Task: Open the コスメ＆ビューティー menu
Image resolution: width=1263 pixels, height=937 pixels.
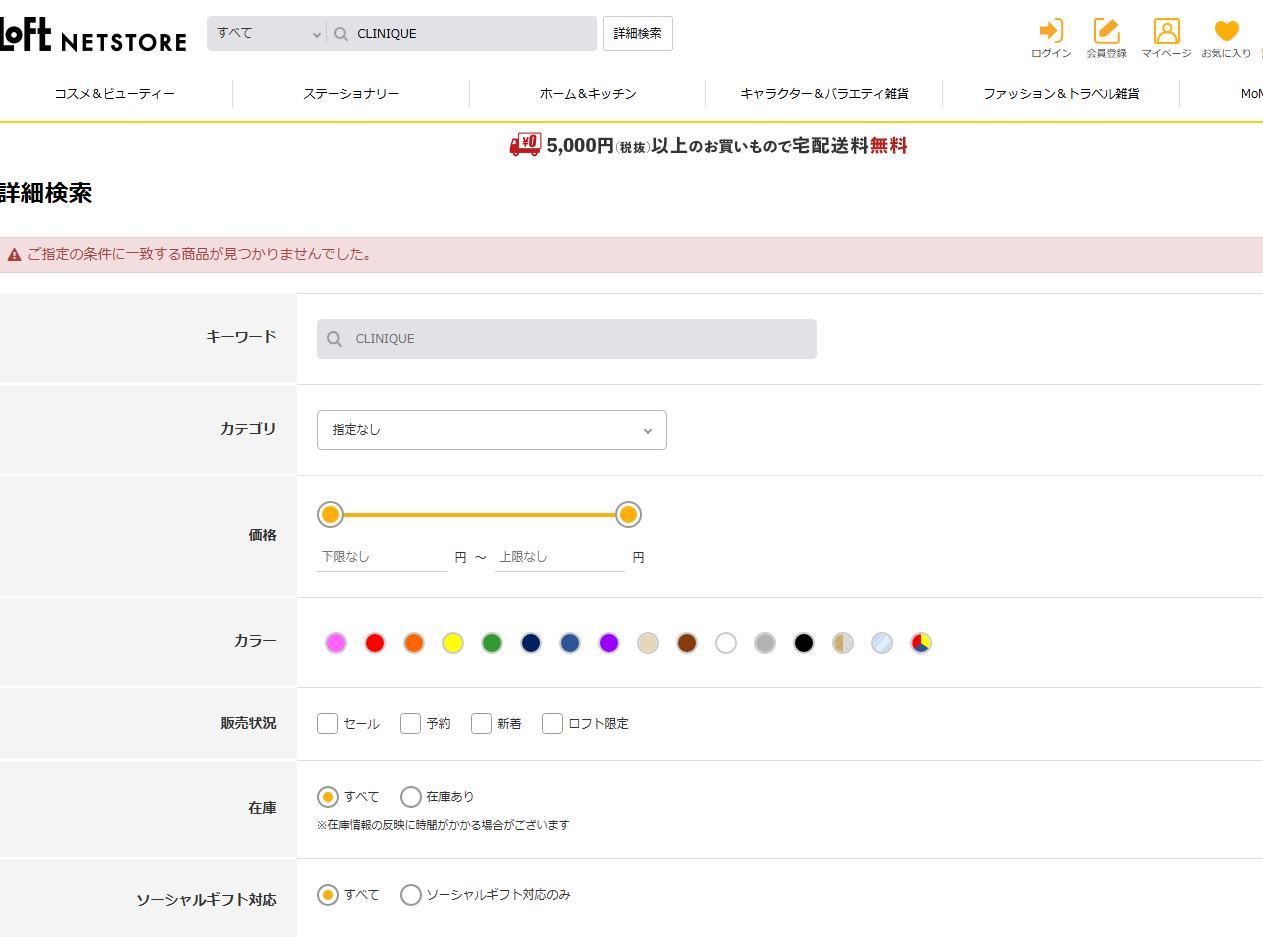Action: pyautogui.click(x=115, y=94)
